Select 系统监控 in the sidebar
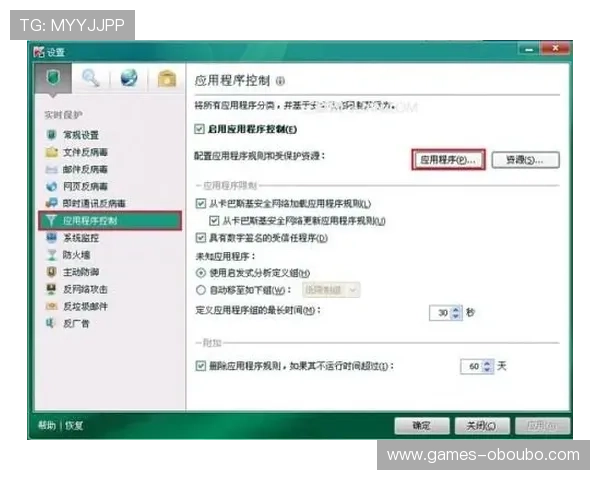 [81, 238]
